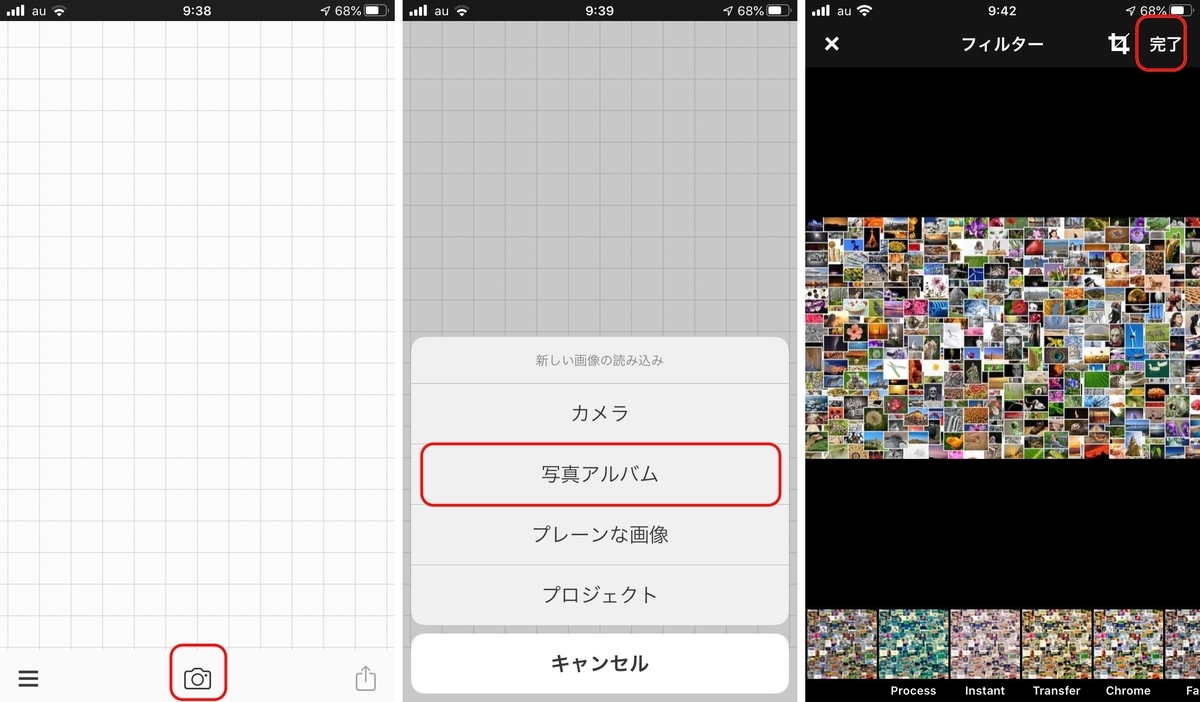1200x702 pixels.
Task: Select the crop tool on the filter screen
Action: (x=1119, y=44)
